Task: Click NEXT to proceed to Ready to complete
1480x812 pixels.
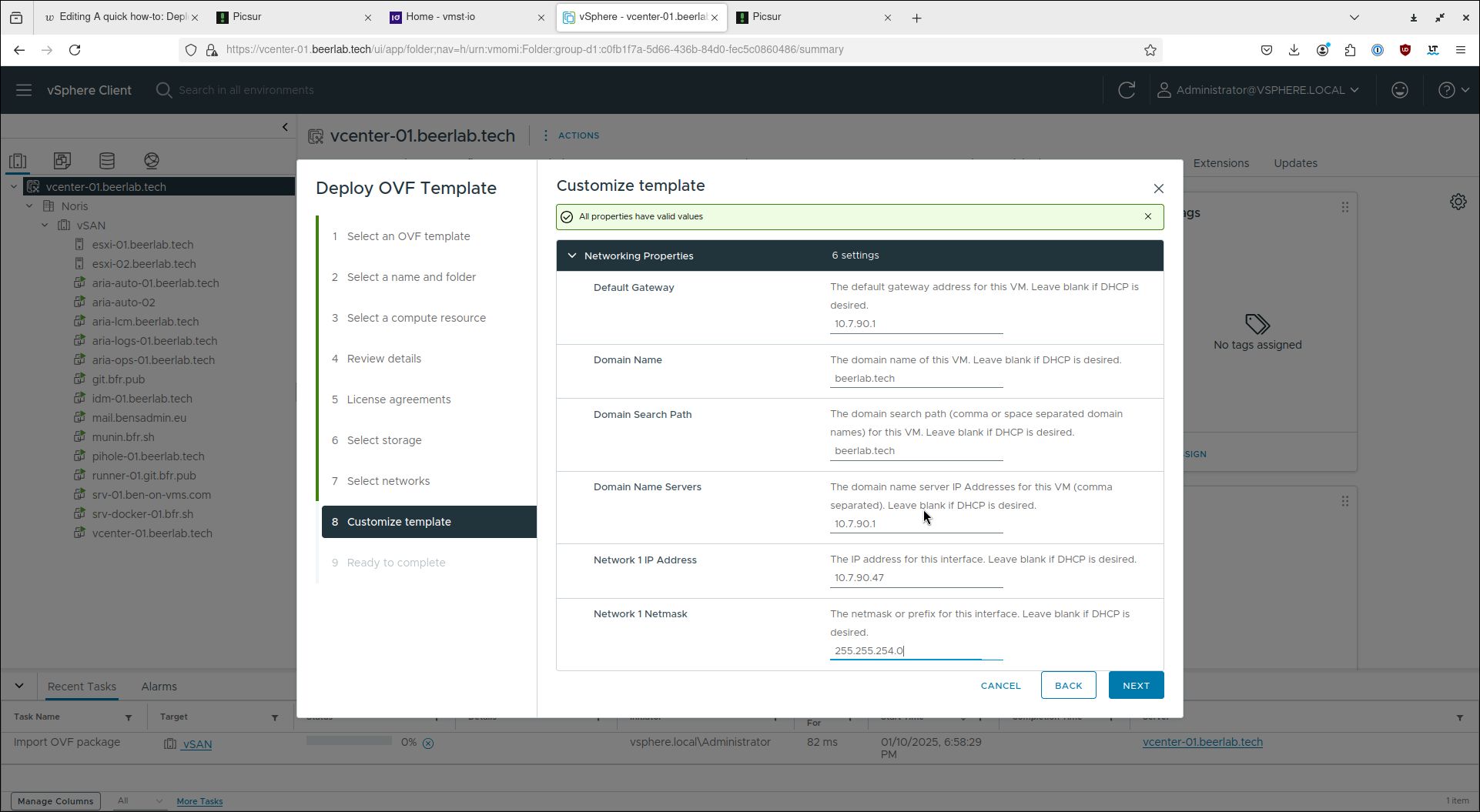Action: pos(1136,686)
